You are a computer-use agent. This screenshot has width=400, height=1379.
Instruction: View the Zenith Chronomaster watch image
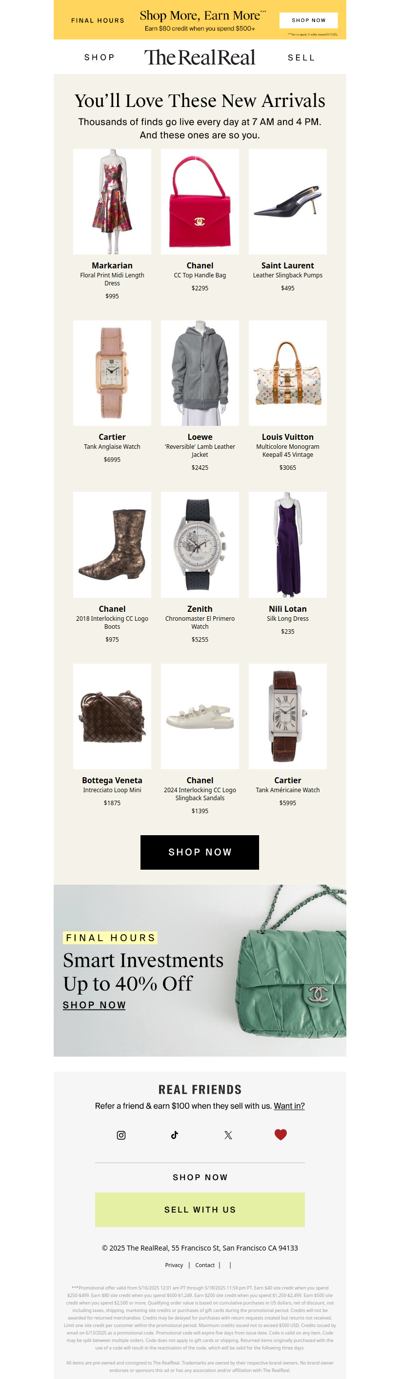click(x=200, y=545)
